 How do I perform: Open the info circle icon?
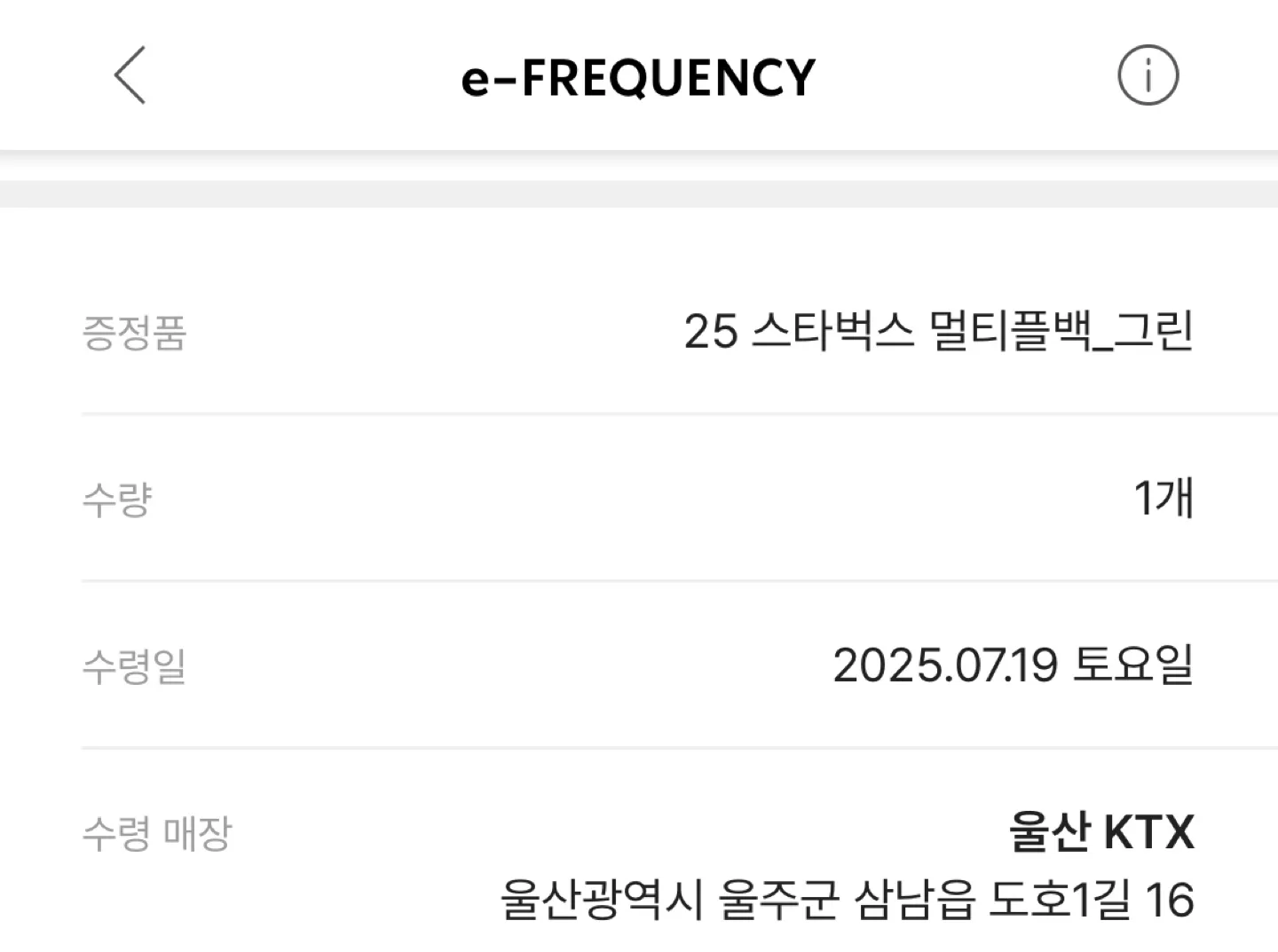[1148, 75]
